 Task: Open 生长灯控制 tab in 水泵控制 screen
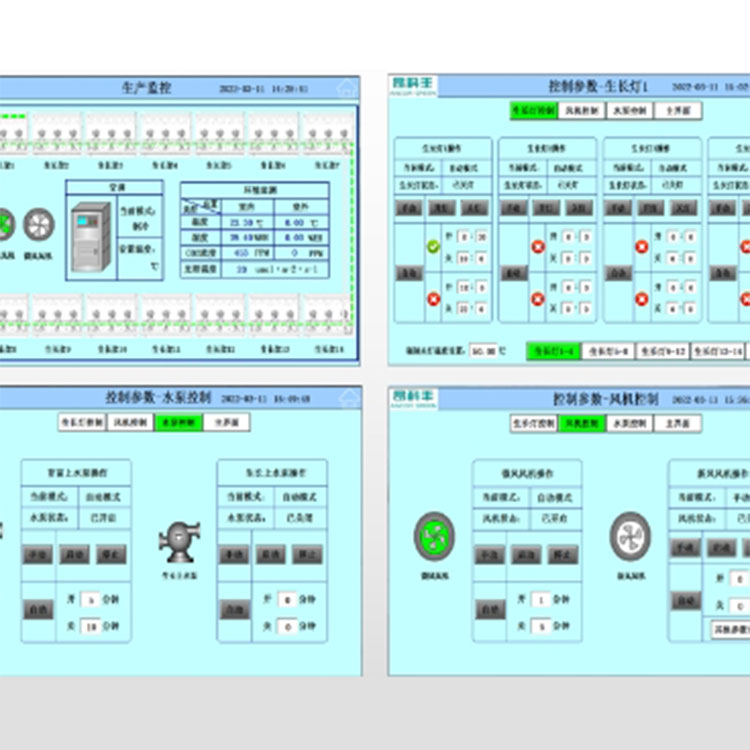pos(82,422)
